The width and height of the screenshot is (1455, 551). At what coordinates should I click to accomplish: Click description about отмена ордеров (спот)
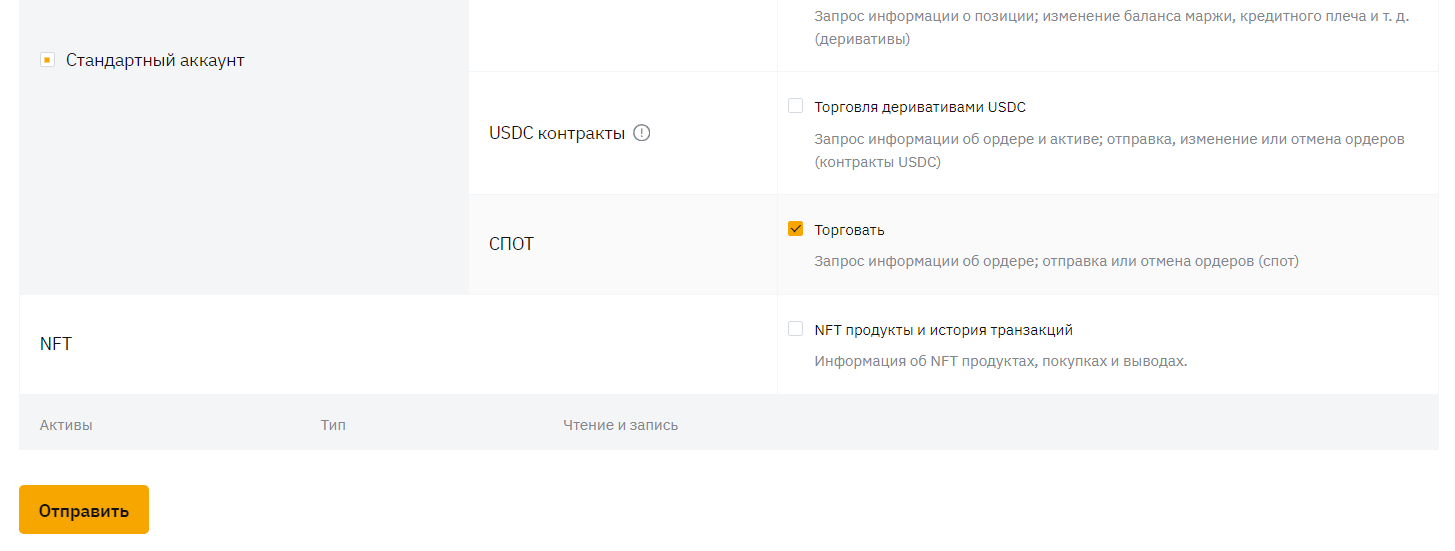[x=1056, y=261]
